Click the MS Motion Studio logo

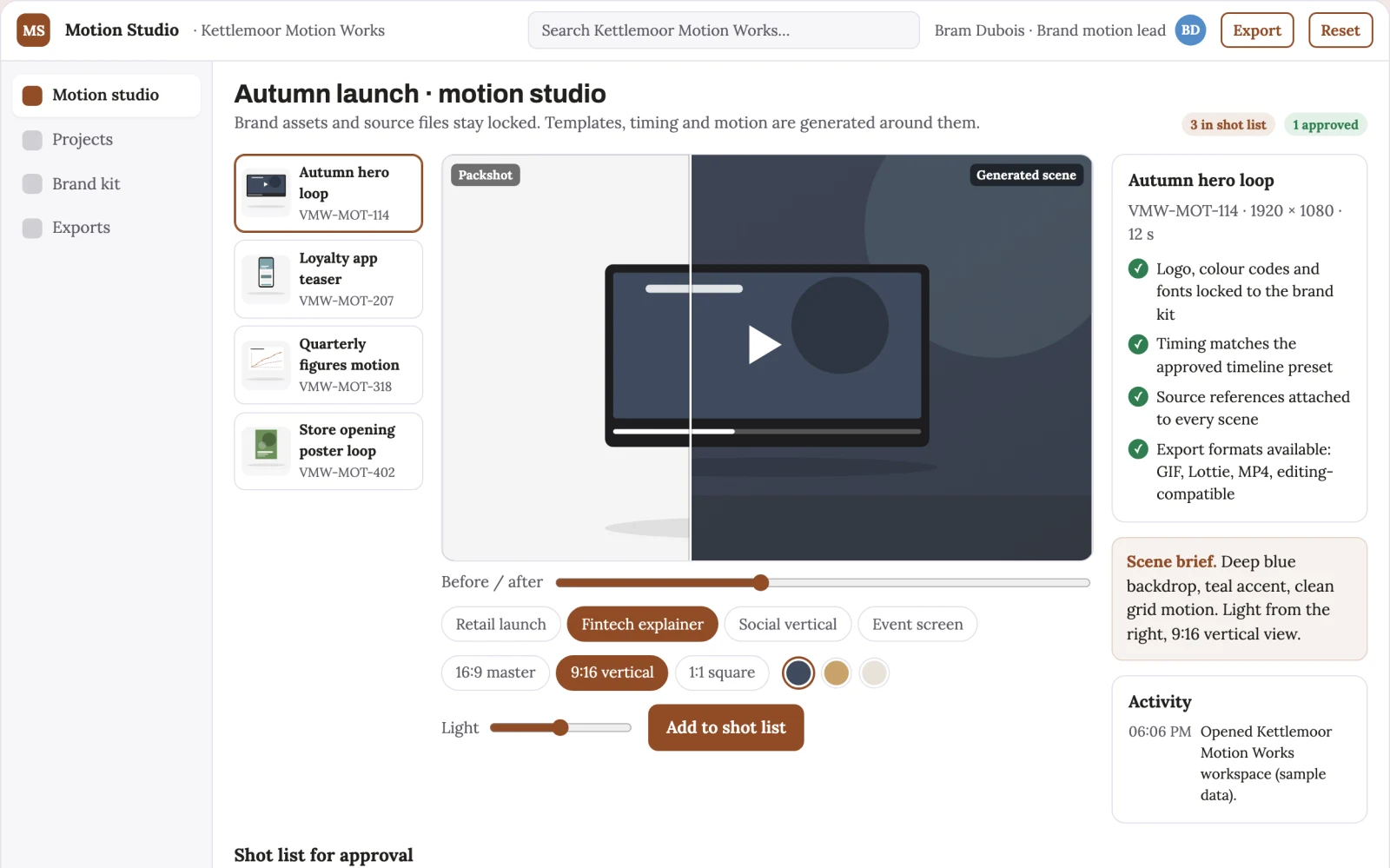click(33, 30)
